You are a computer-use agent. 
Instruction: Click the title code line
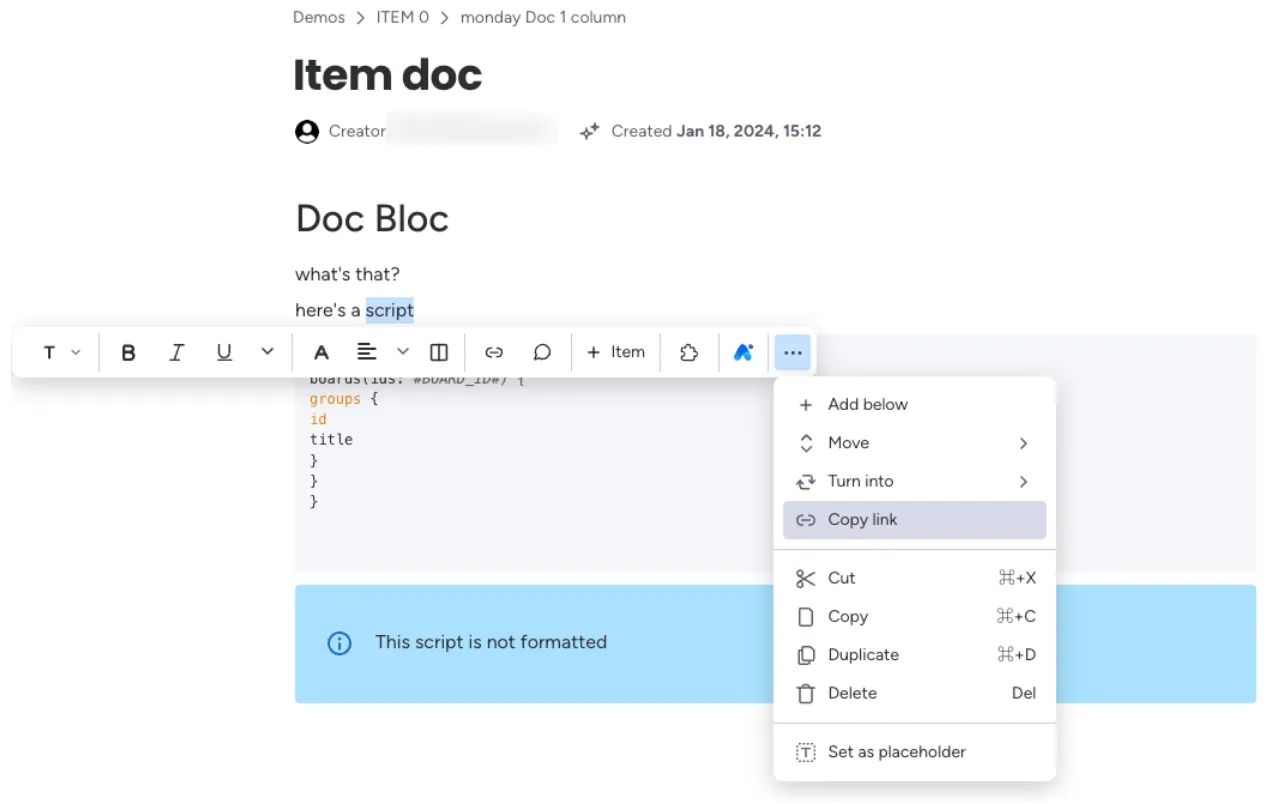tap(331, 439)
